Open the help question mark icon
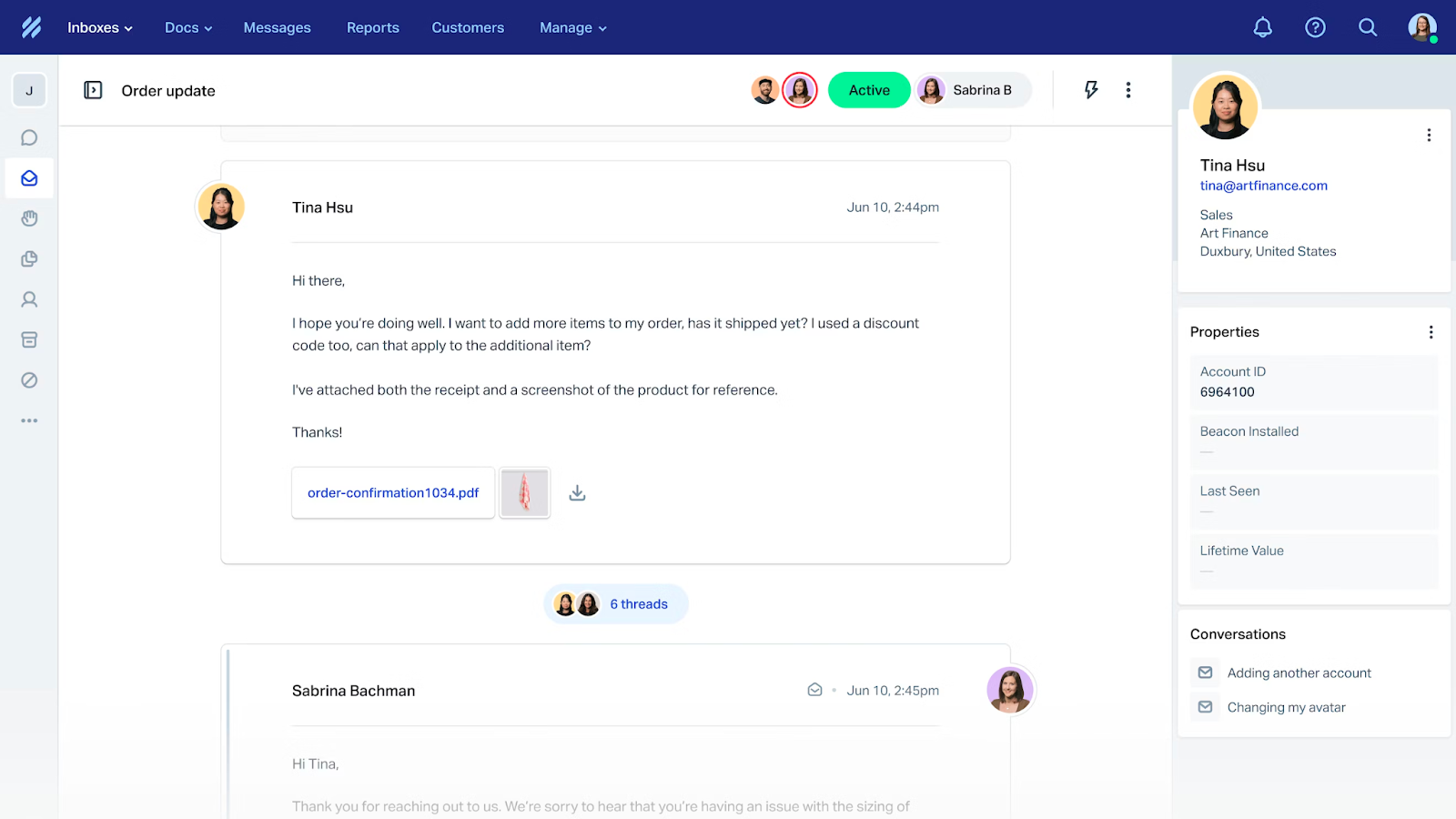This screenshot has height=819, width=1456. (x=1315, y=27)
